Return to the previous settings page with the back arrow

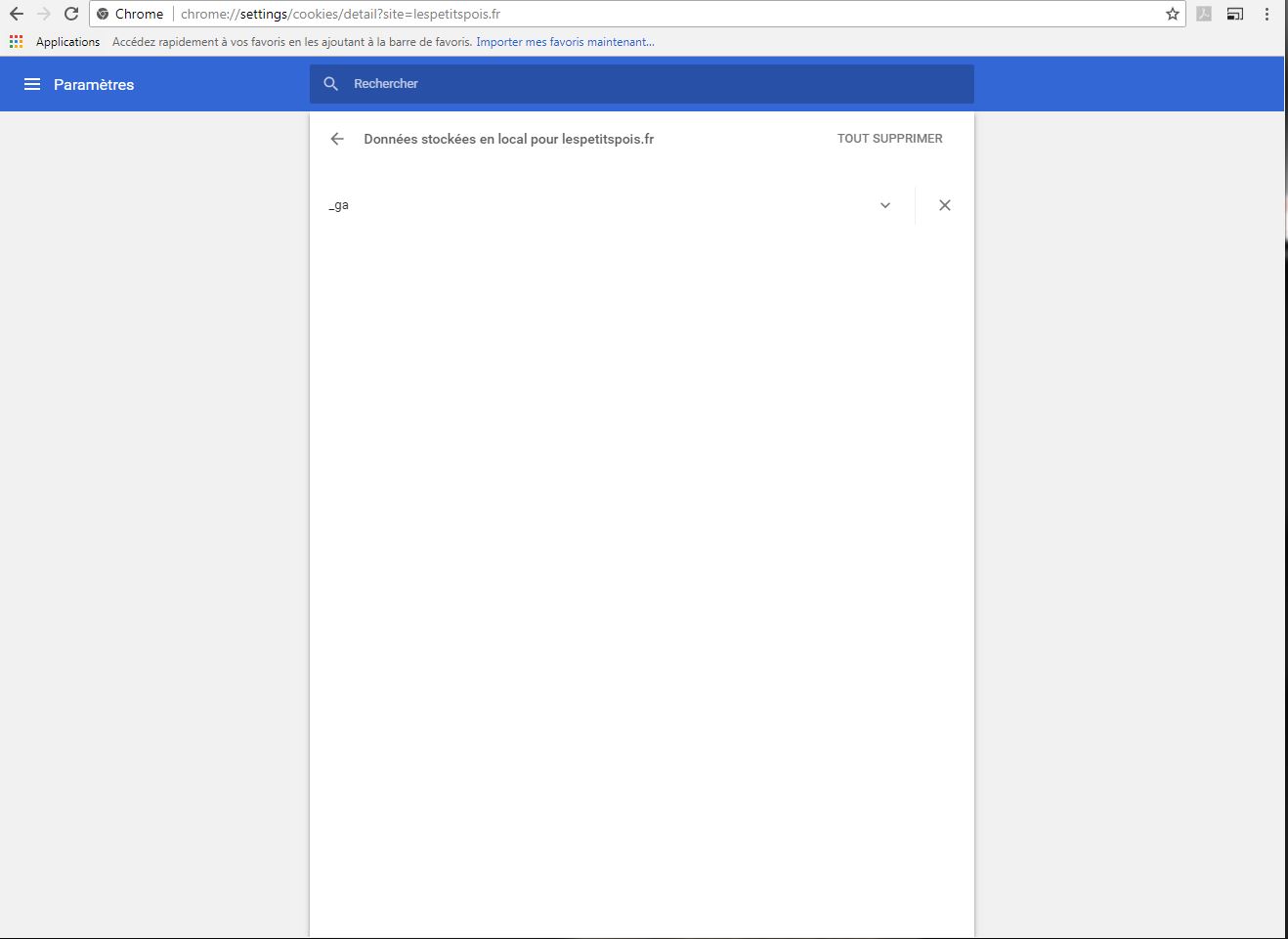337,139
